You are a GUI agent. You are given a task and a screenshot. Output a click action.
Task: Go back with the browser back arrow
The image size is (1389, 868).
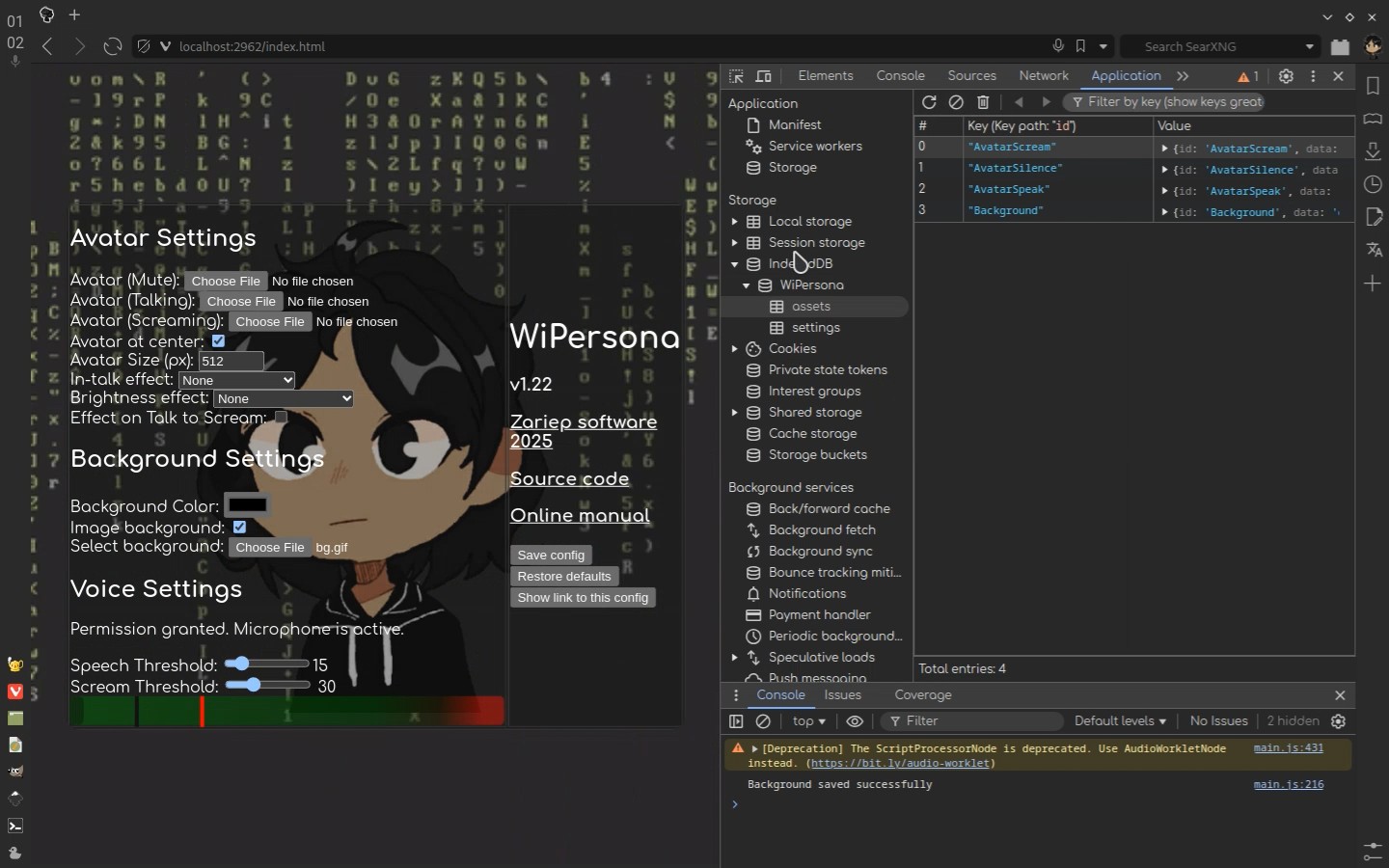click(47, 46)
